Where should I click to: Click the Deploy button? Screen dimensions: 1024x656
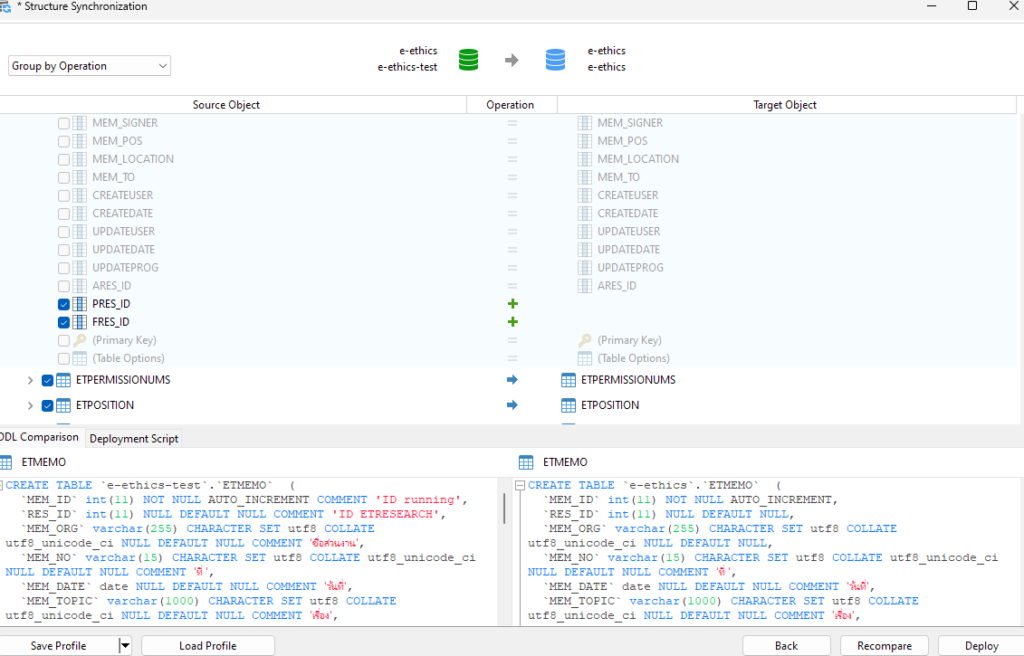pos(981,646)
